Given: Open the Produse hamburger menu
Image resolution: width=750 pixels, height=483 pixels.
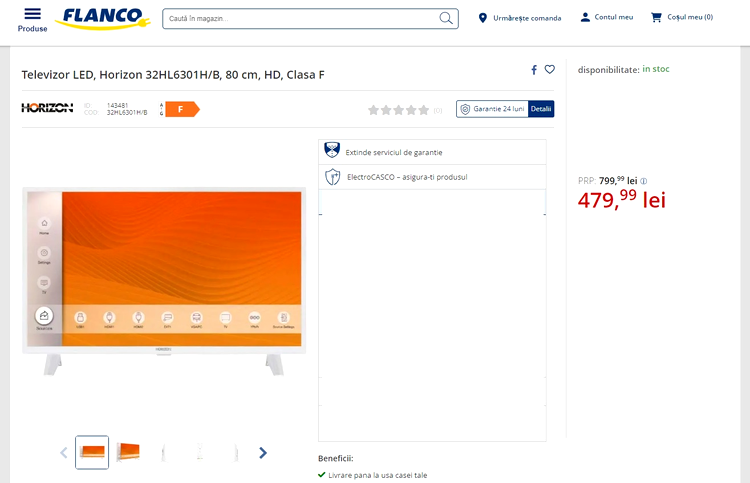Looking at the screenshot, I should pos(32,20).
